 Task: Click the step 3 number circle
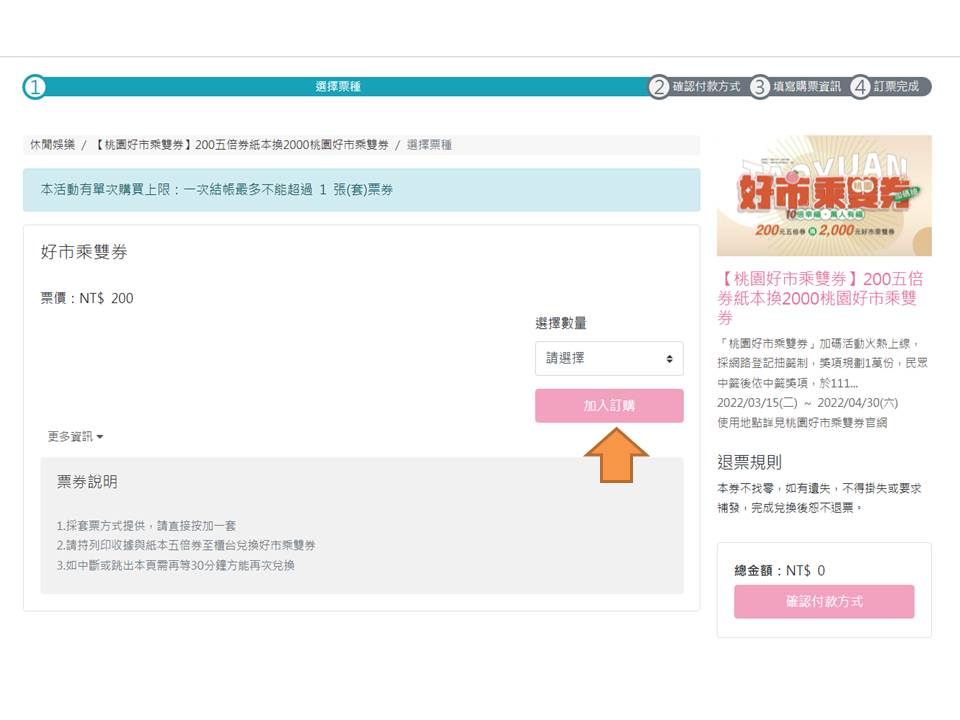[760, 87]
